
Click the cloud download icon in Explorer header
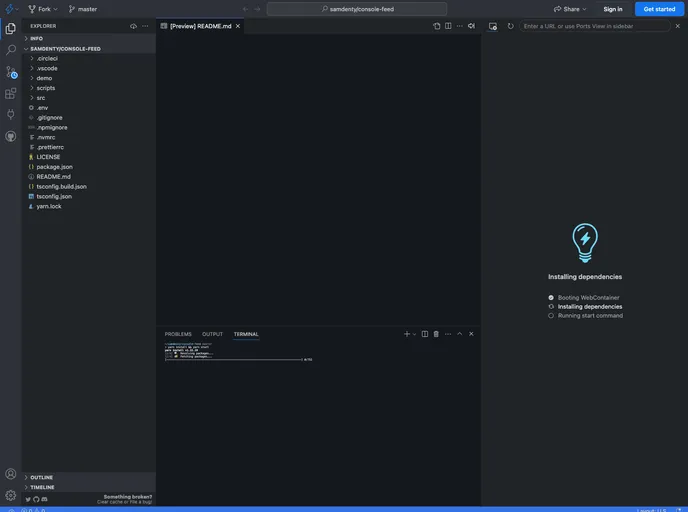(x=133, y=26)
